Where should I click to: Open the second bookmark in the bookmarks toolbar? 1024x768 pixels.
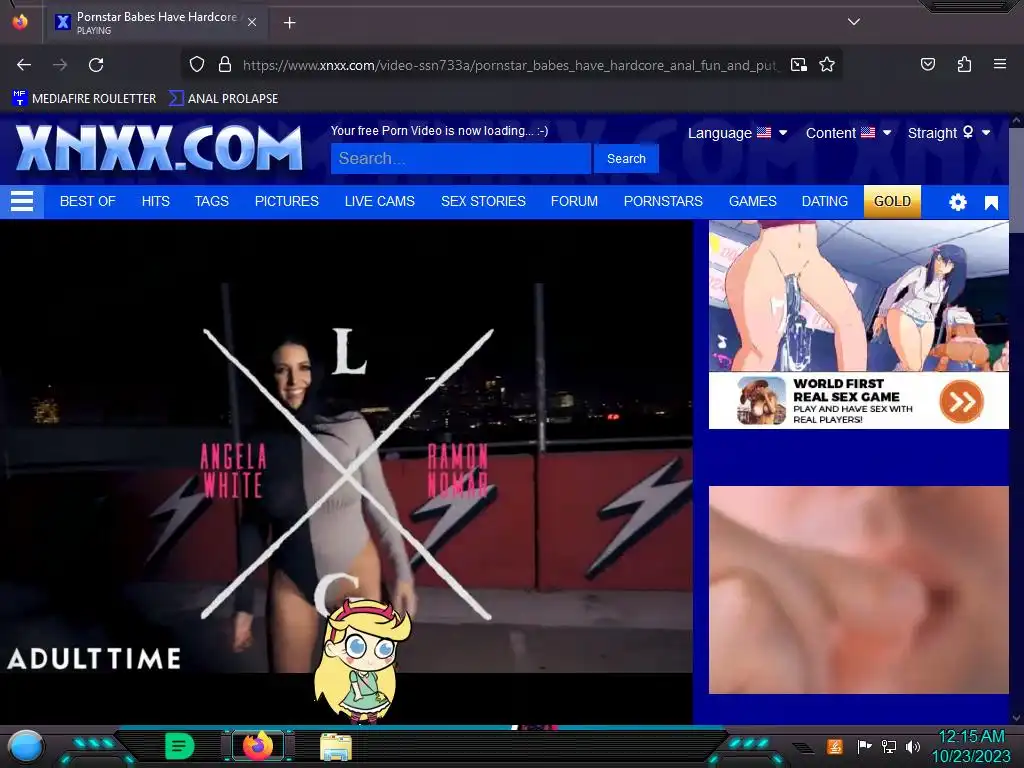pos(223,99)
